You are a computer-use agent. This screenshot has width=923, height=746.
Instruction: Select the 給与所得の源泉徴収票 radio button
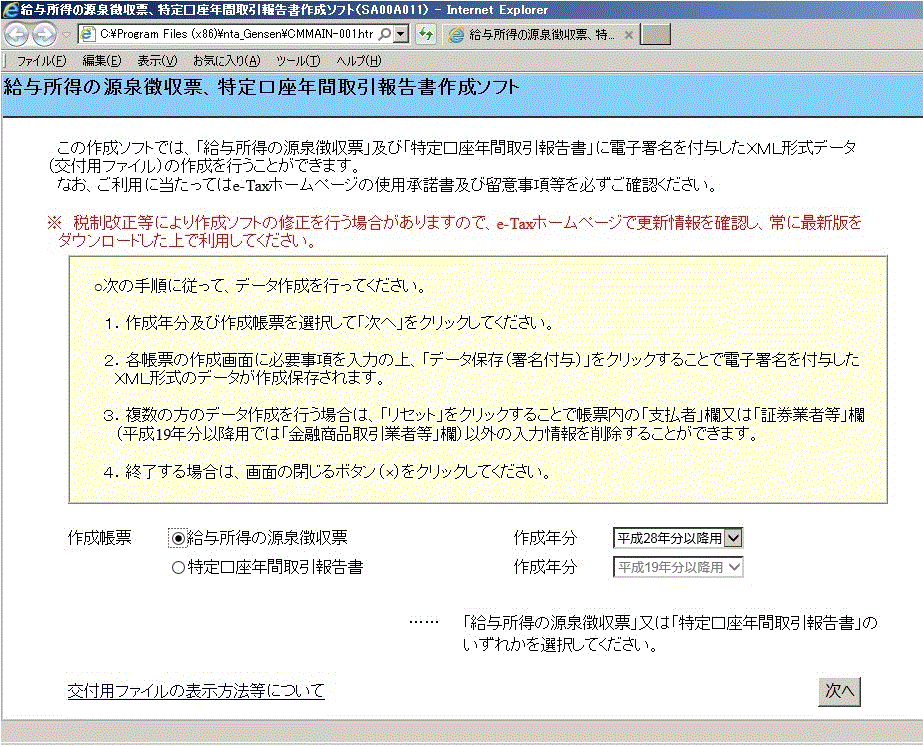(x=178, y=538)
